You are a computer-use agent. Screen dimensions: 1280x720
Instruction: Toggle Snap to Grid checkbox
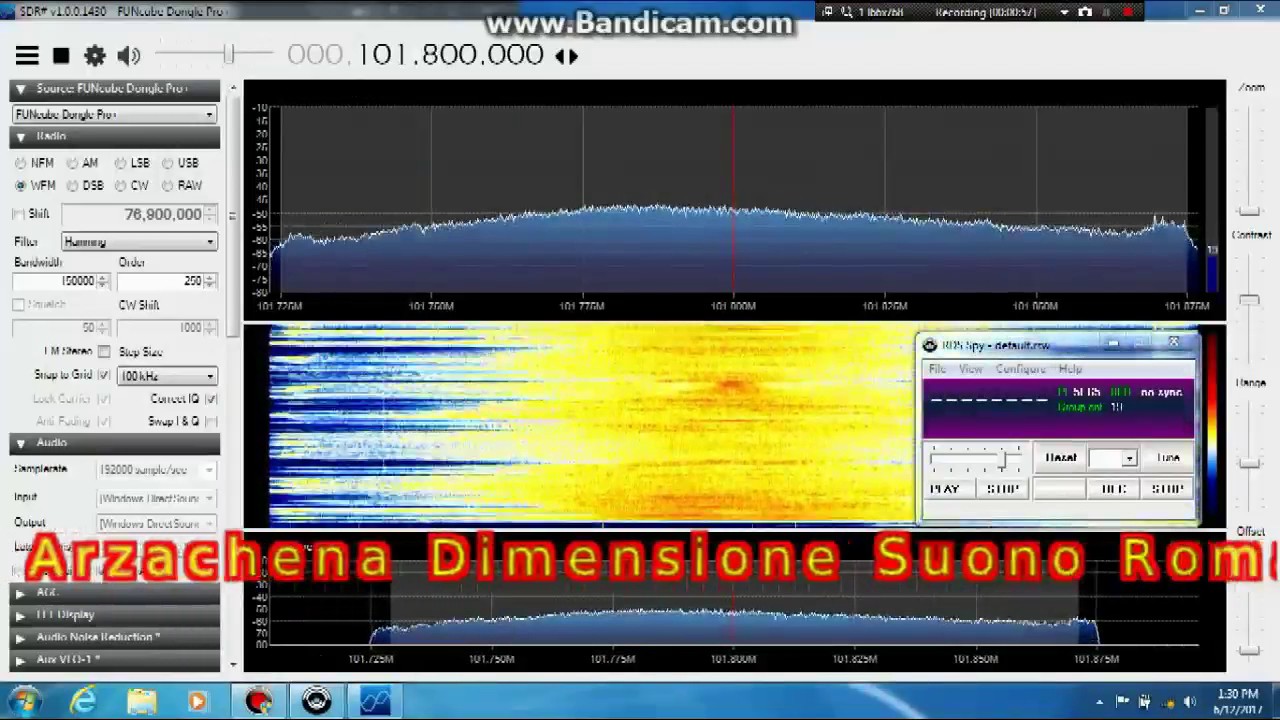(104, 375)
